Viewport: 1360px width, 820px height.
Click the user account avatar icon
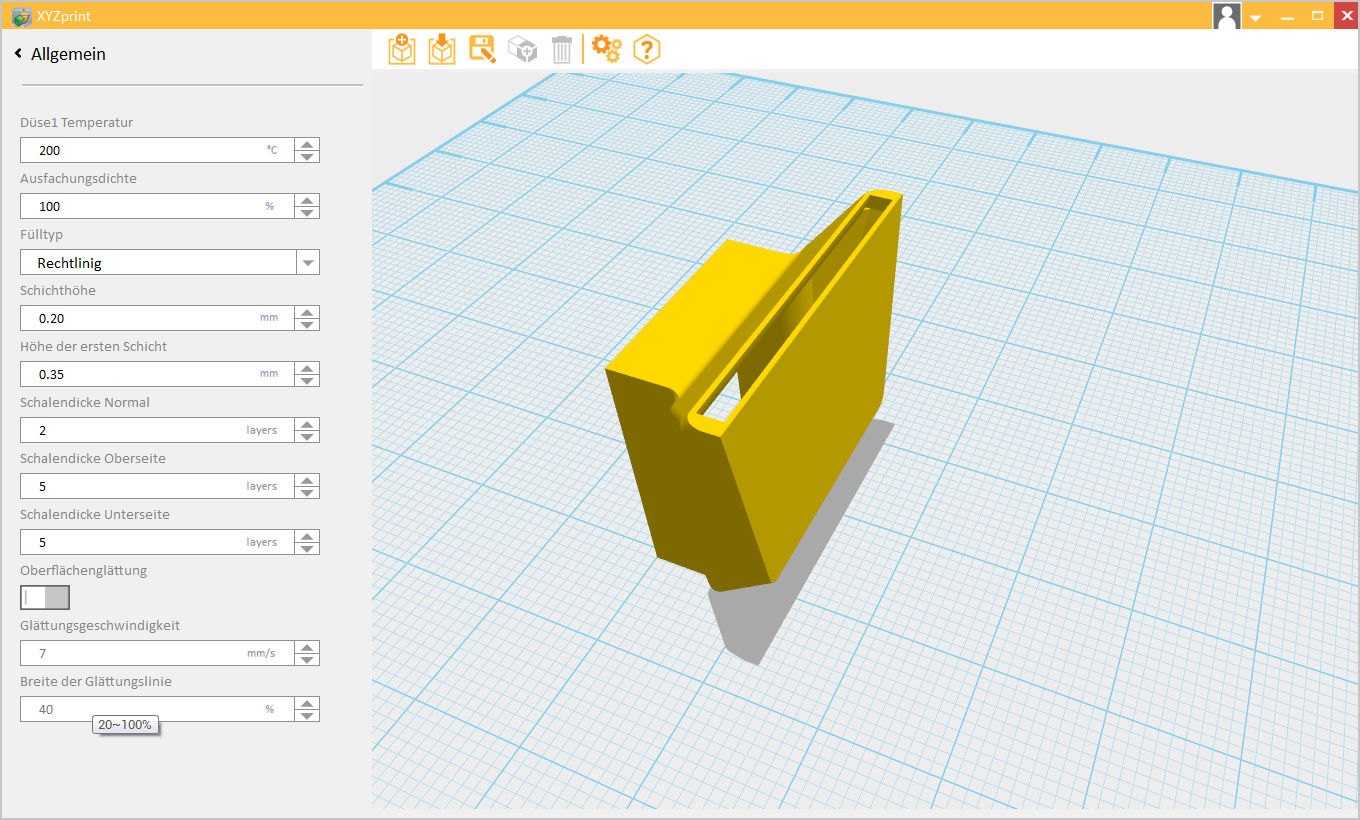pos(1227,15)
